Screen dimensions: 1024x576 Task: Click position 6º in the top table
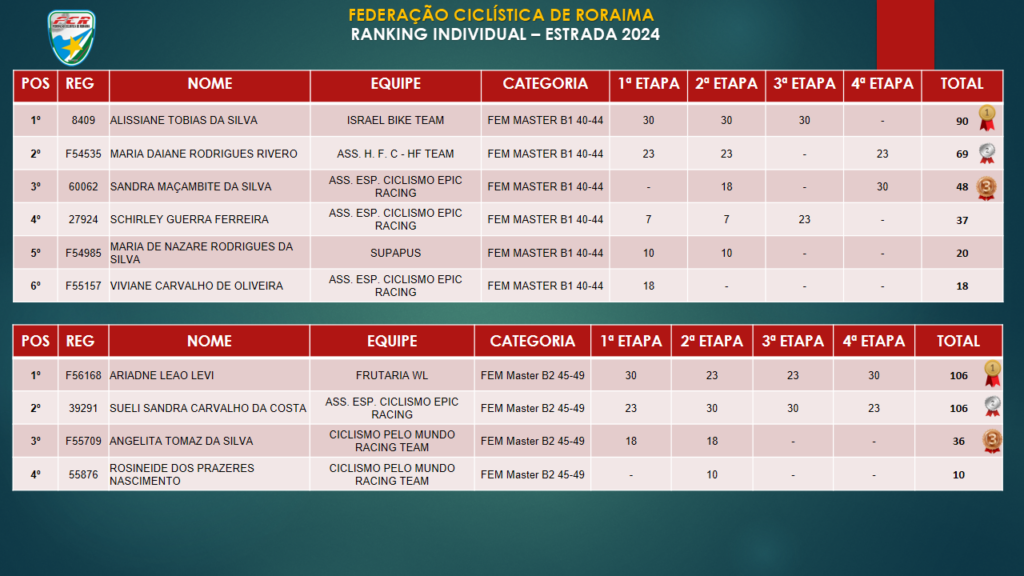pos(35,286)
